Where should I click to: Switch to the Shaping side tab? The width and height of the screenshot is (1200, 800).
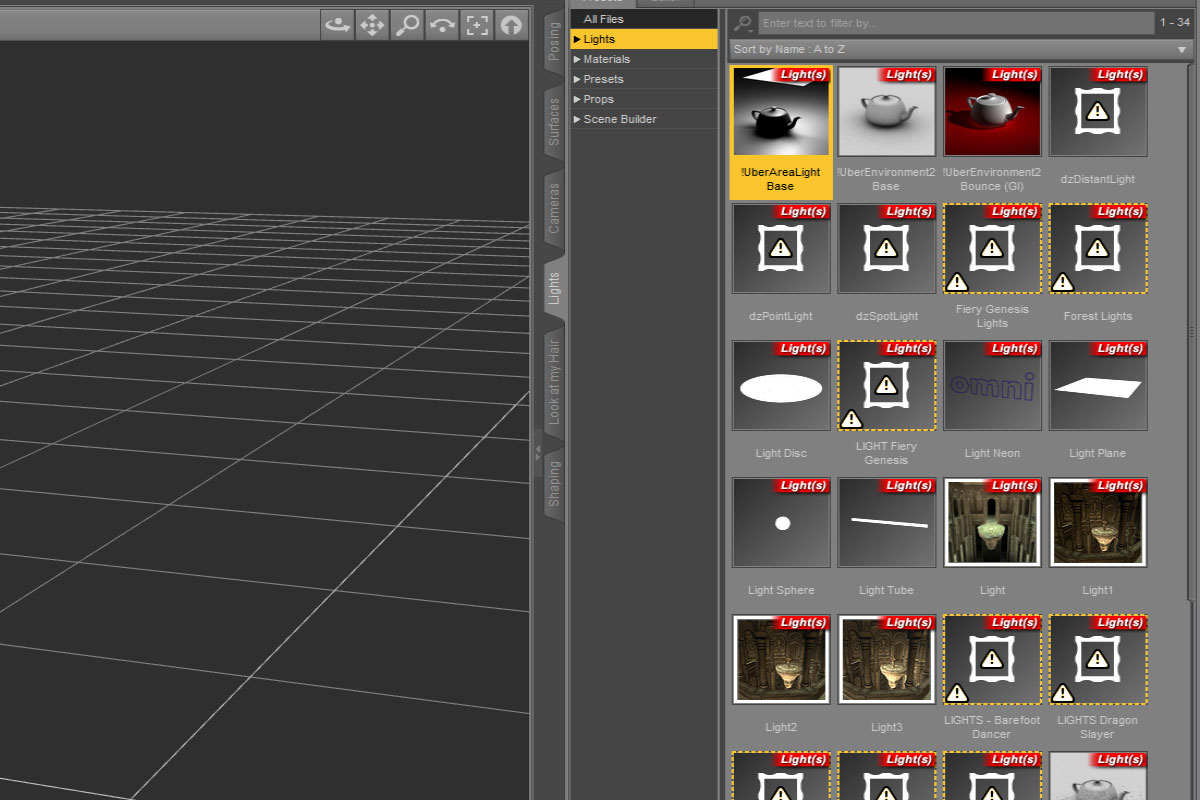[x=554, y=484]
